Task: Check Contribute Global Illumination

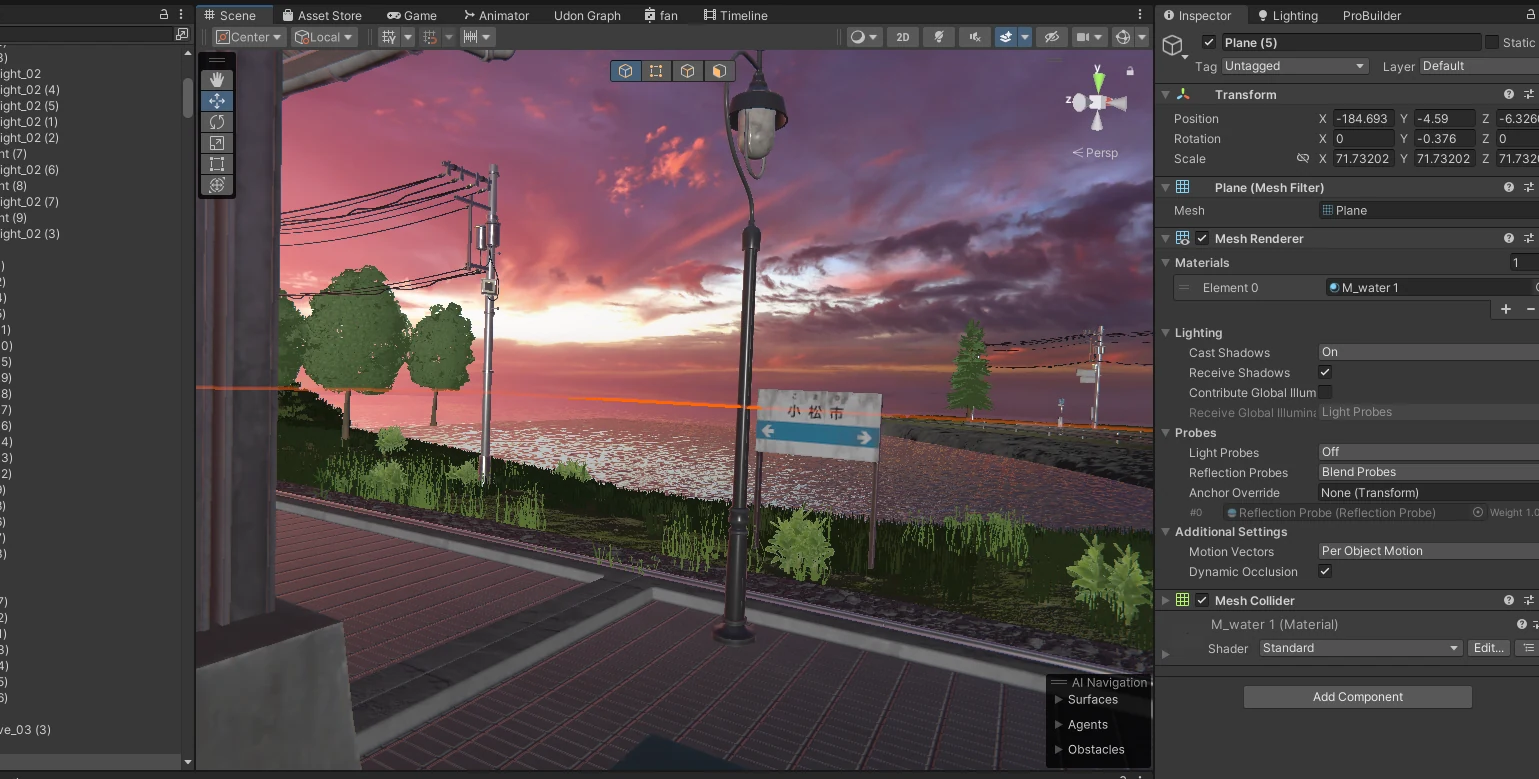Action: [x=1325, y=392]
